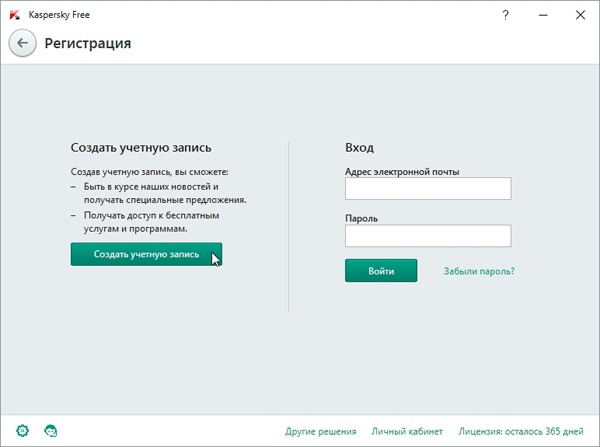
Task: Open Другие решения link
Action: coord(321,431)
